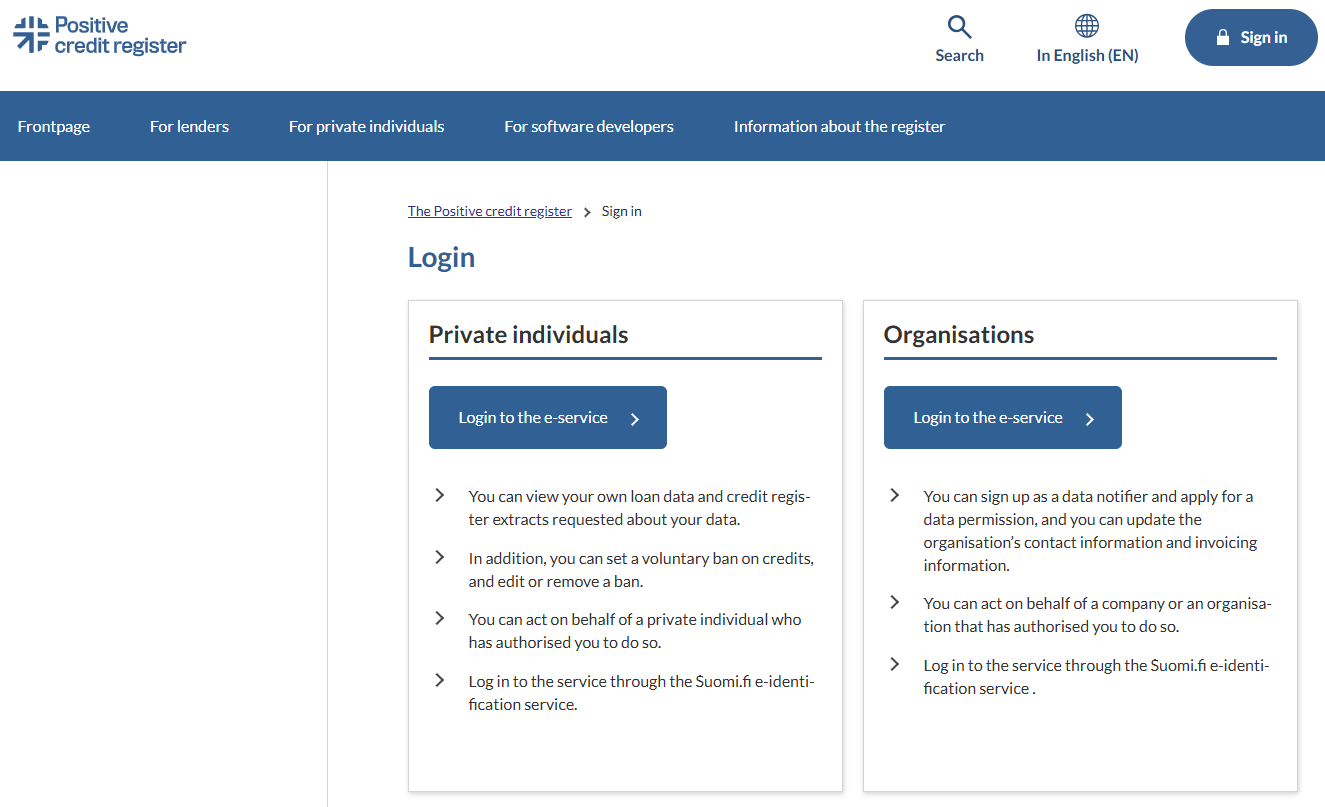Select For lenders in navigation bar

pos(189,126)
